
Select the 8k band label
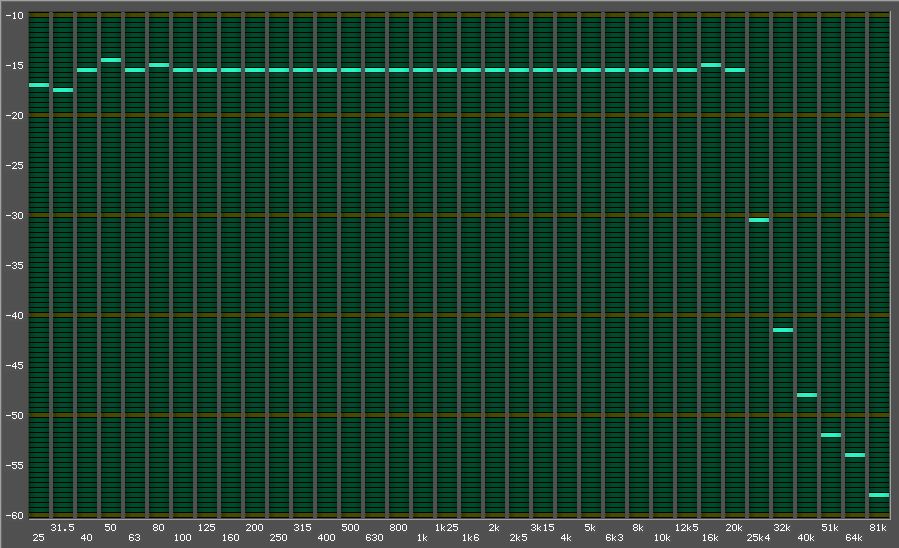pos(638,527)
